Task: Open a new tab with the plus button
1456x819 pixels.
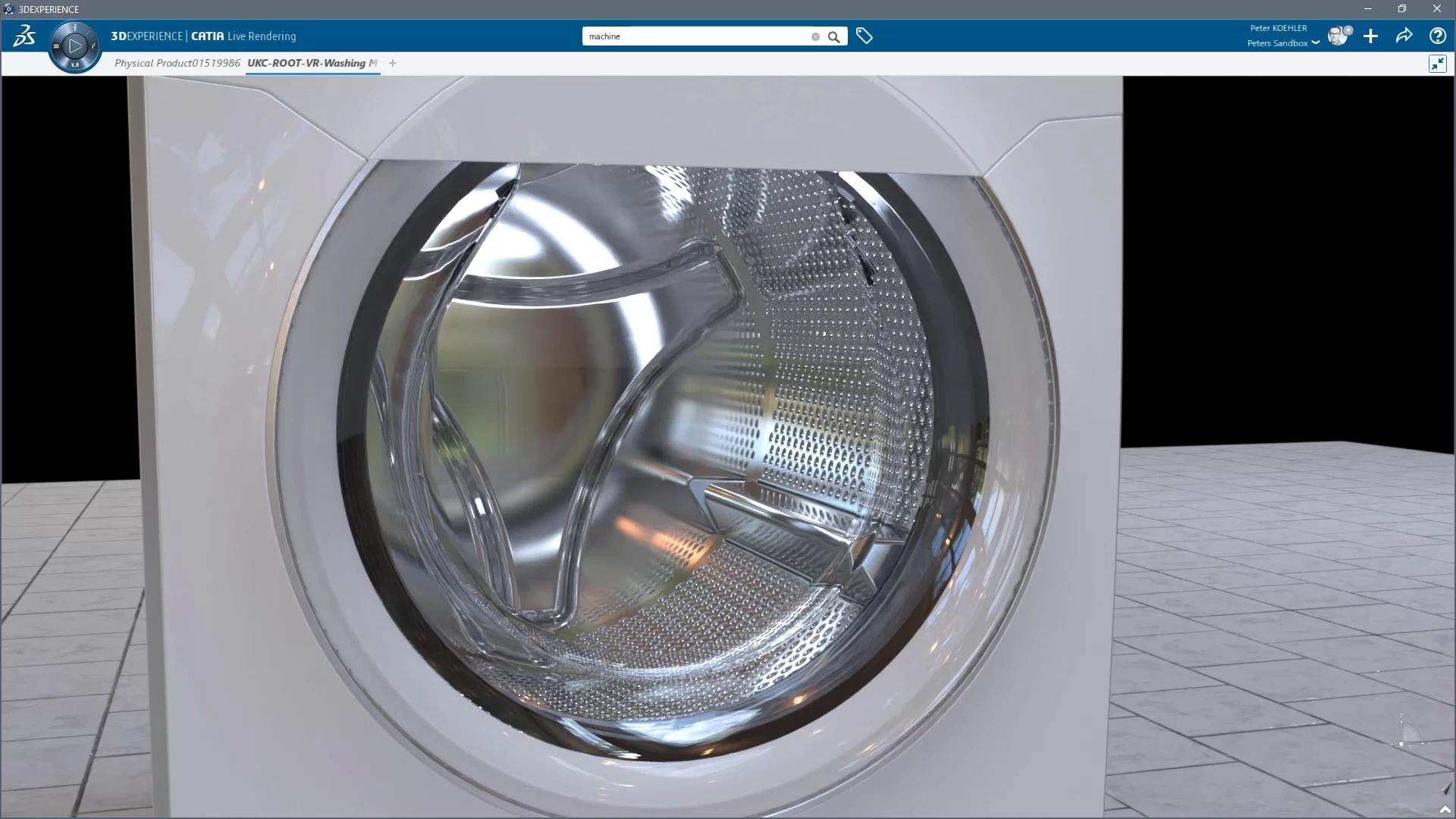Action: coord(392,63)
